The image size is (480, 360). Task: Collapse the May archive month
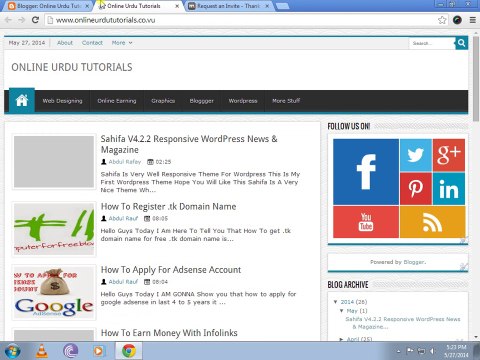click(x=342, y=311)
